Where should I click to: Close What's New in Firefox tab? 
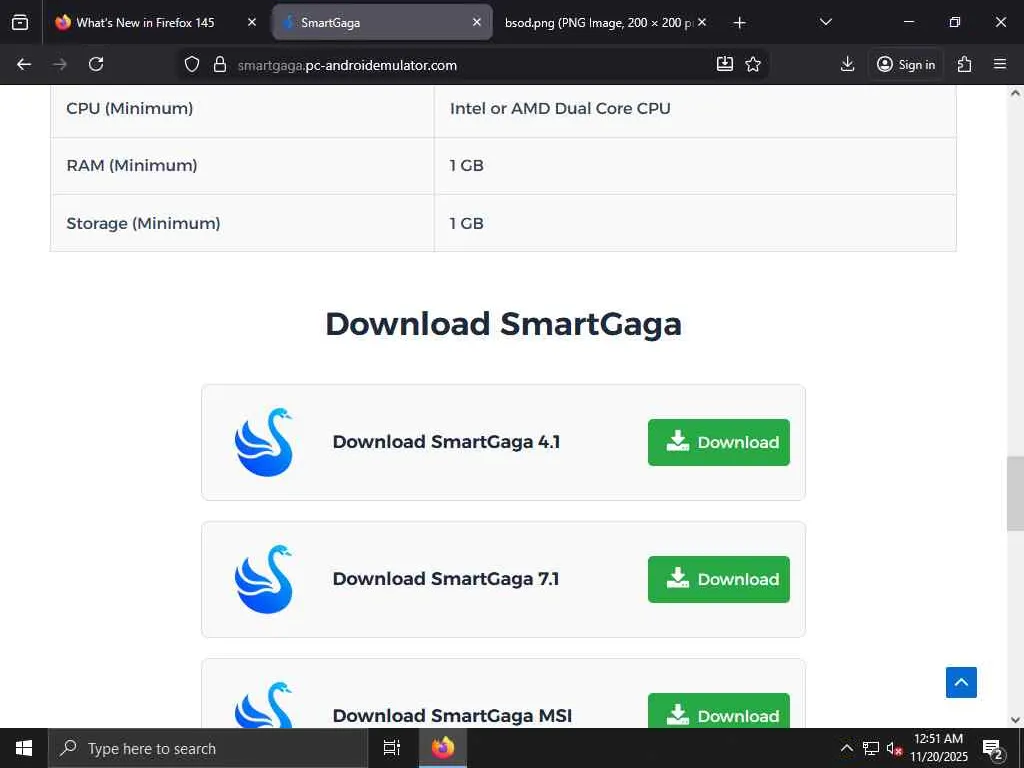tap(252, 23)
